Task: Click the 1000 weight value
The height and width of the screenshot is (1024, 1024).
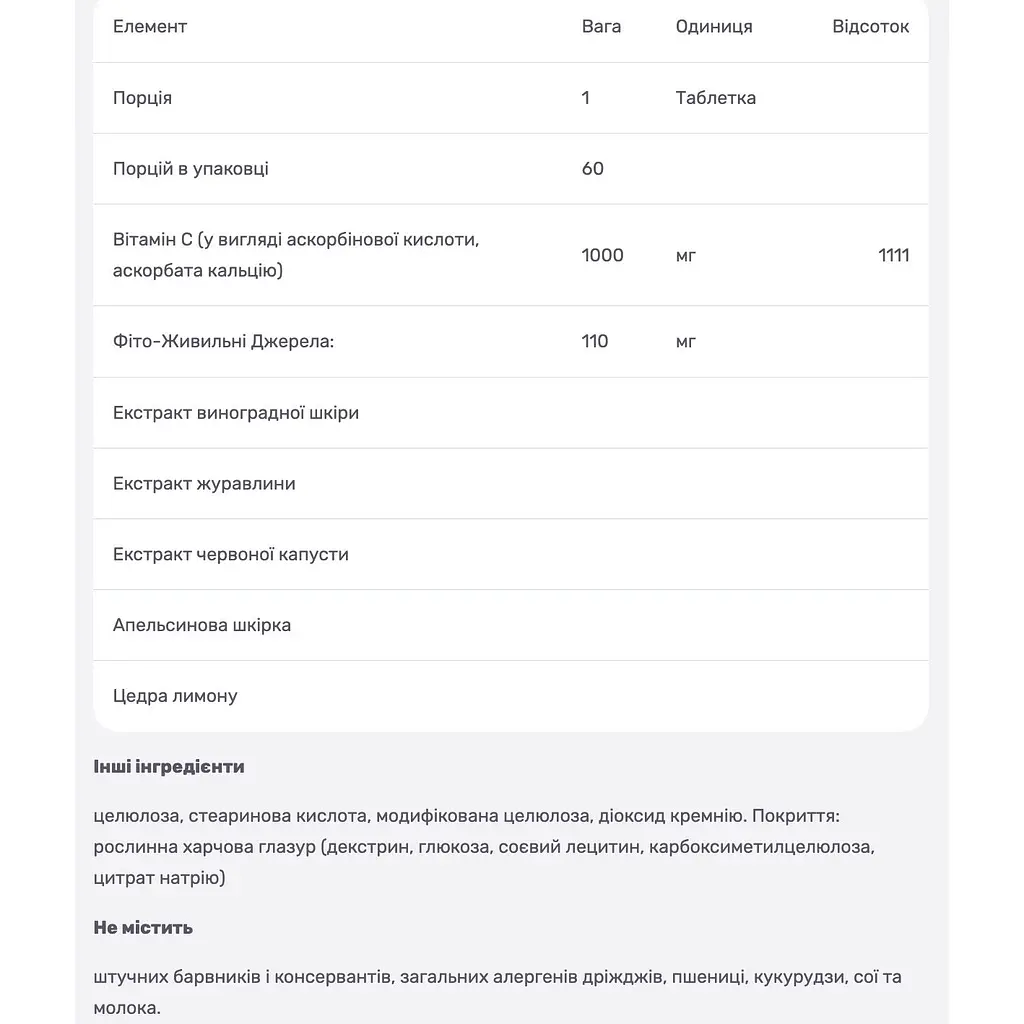Action: [602, 255]
